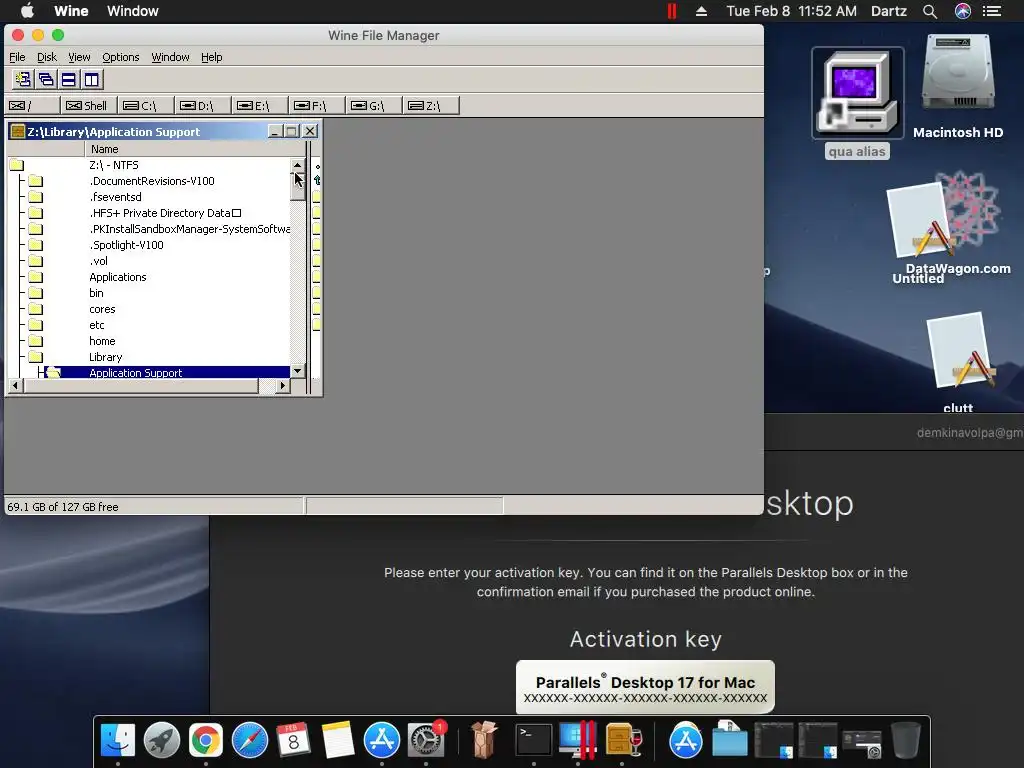Open the File menu

click(17, 57)
